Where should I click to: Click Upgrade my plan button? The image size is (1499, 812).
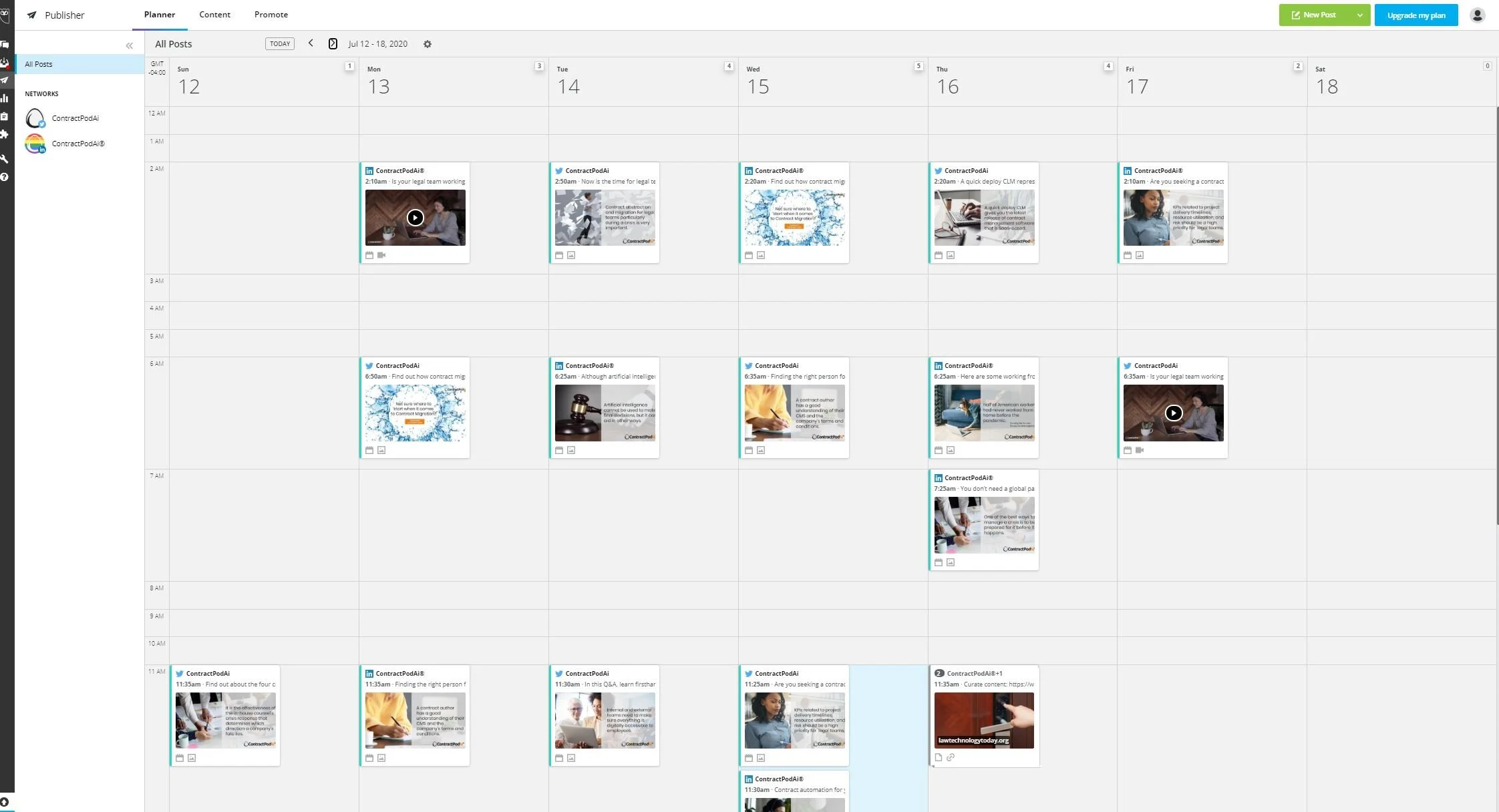(1415, 15)
